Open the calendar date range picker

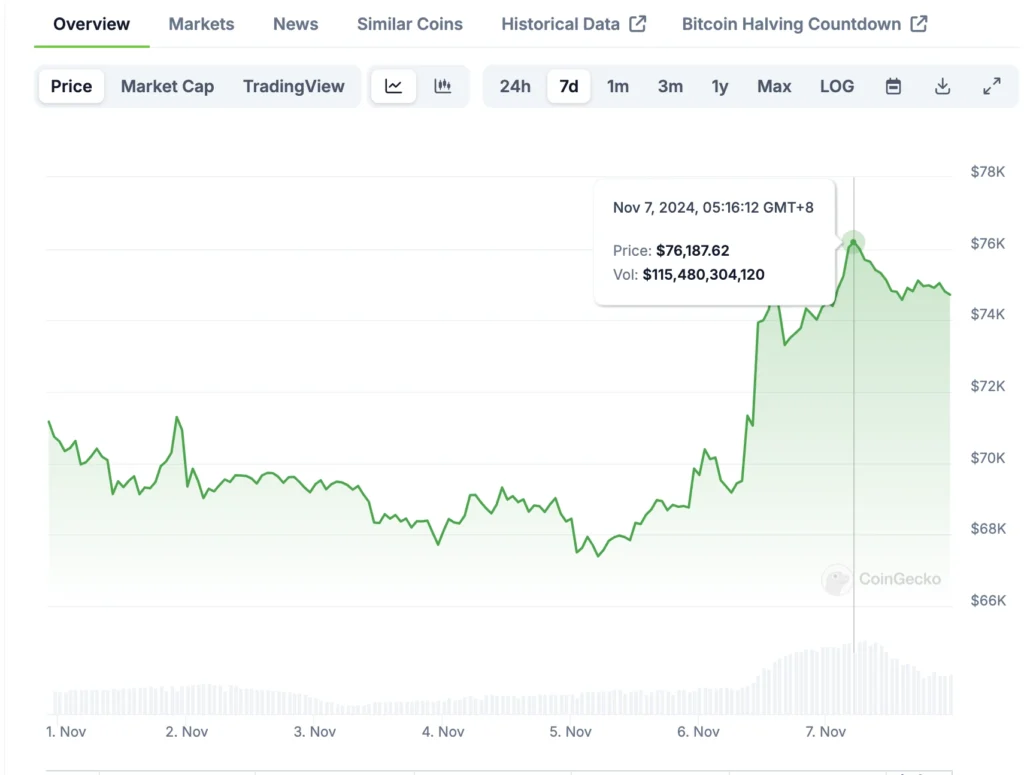click(893, 86)
